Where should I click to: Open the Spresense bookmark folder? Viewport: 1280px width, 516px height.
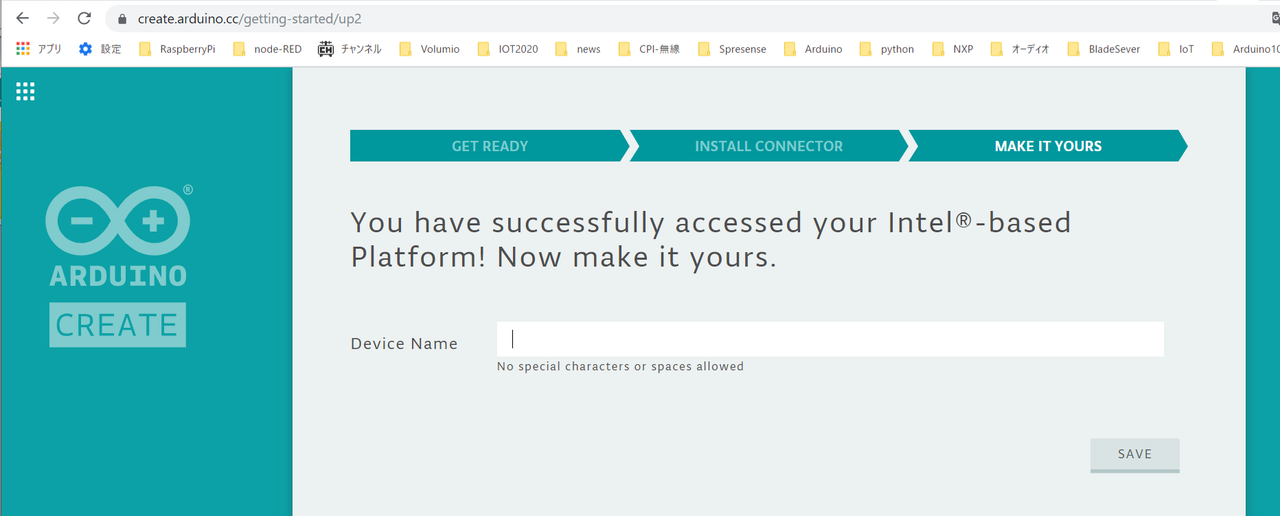(732, 48)
